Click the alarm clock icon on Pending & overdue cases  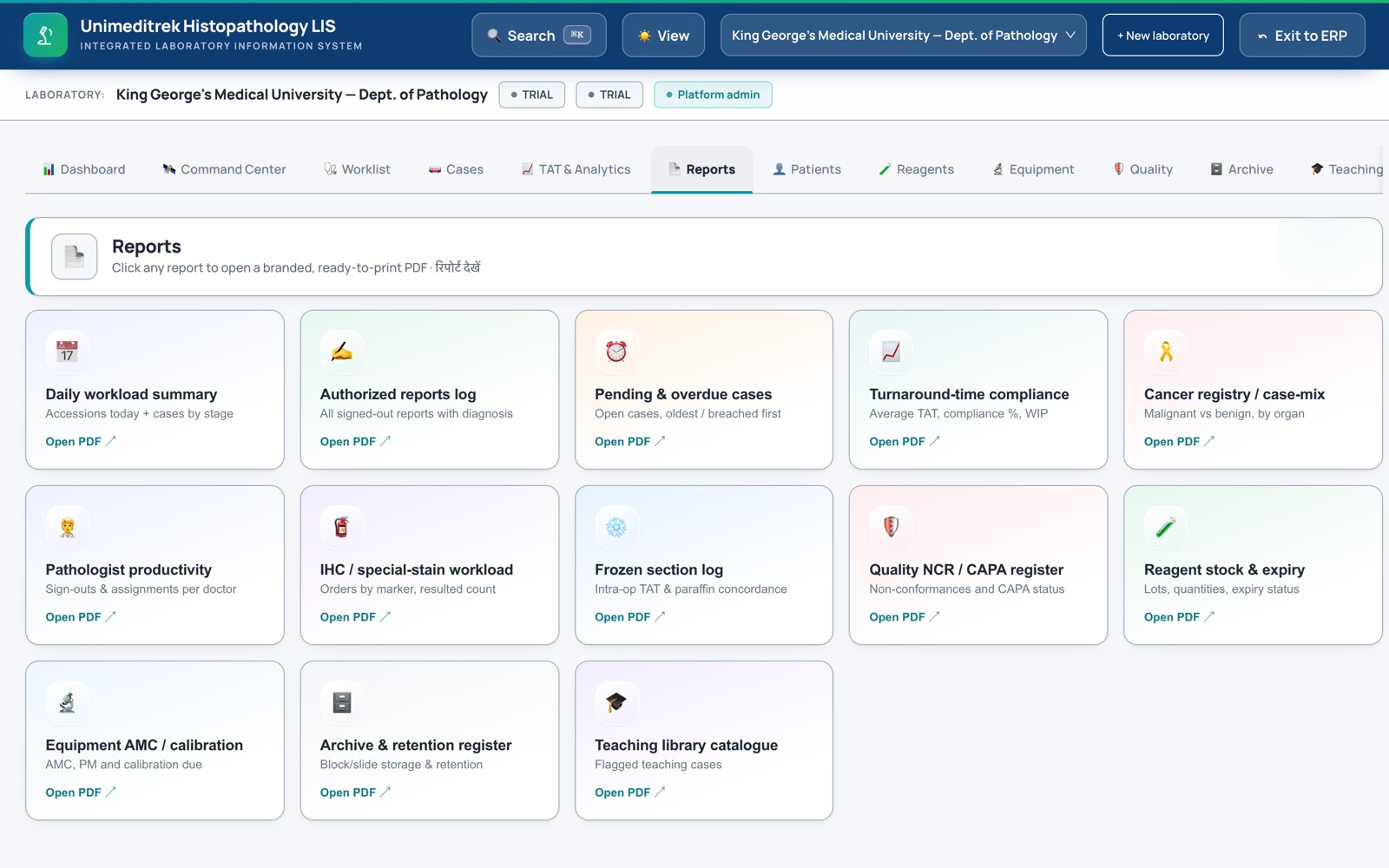616,352
